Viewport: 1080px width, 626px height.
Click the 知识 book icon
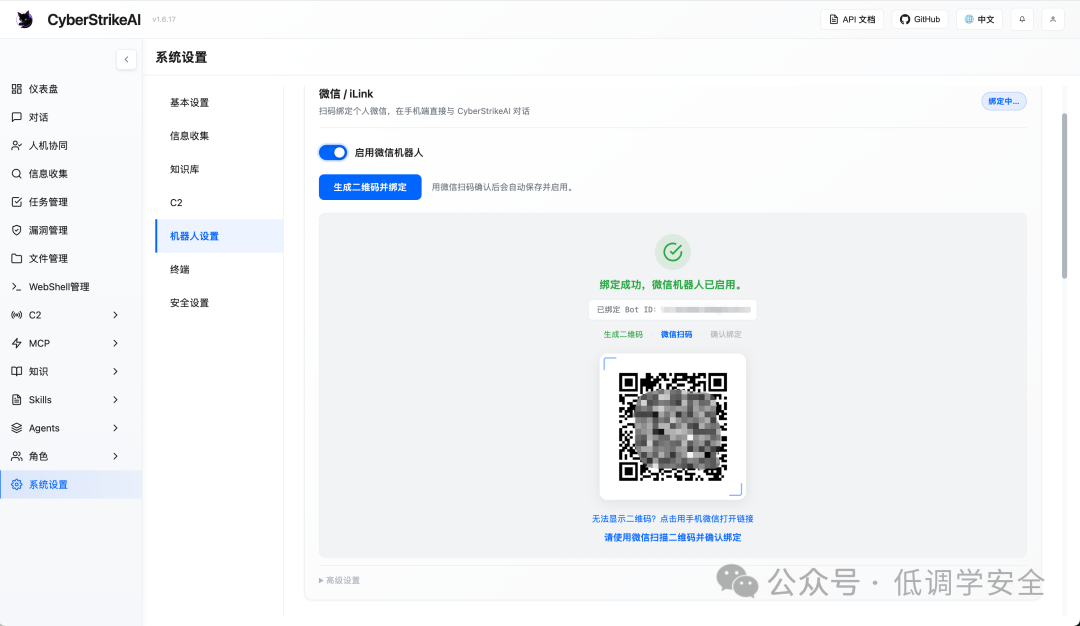(x=17, y=371)
